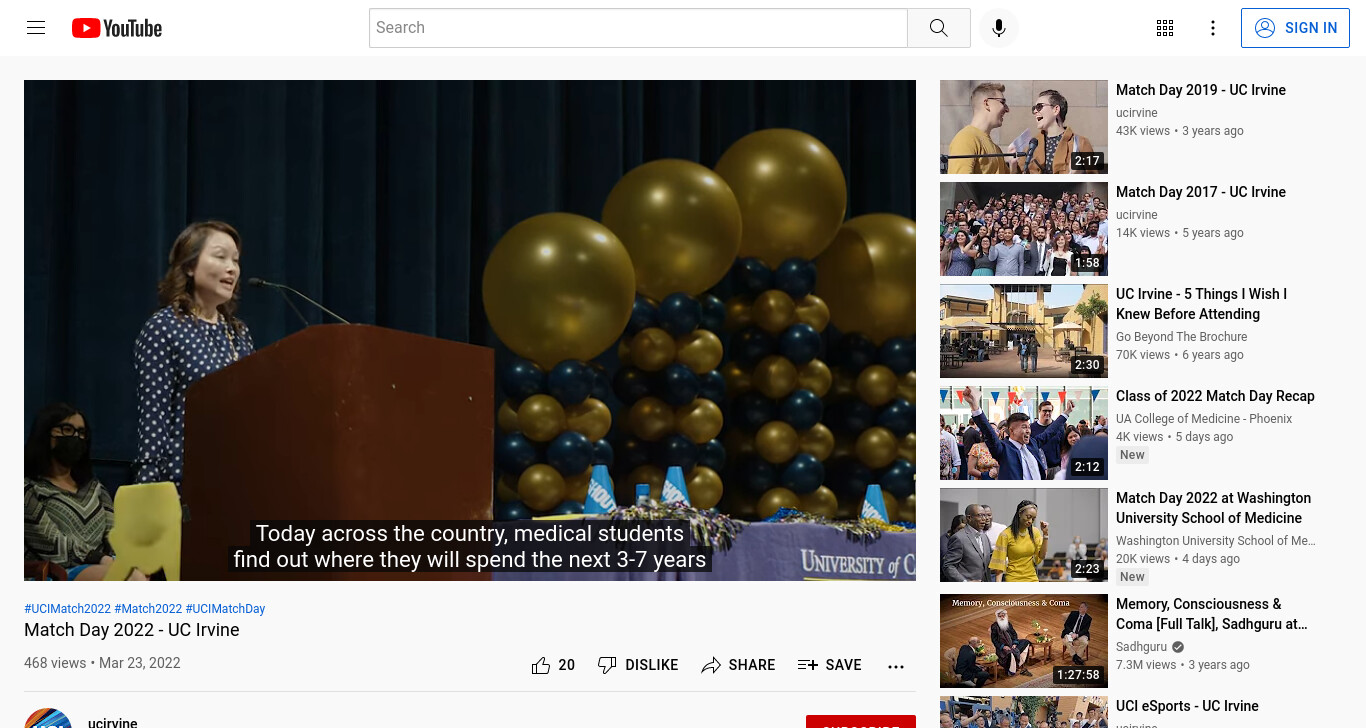Dislike this video
This screenshot has width=1366, height=728.
638,665
